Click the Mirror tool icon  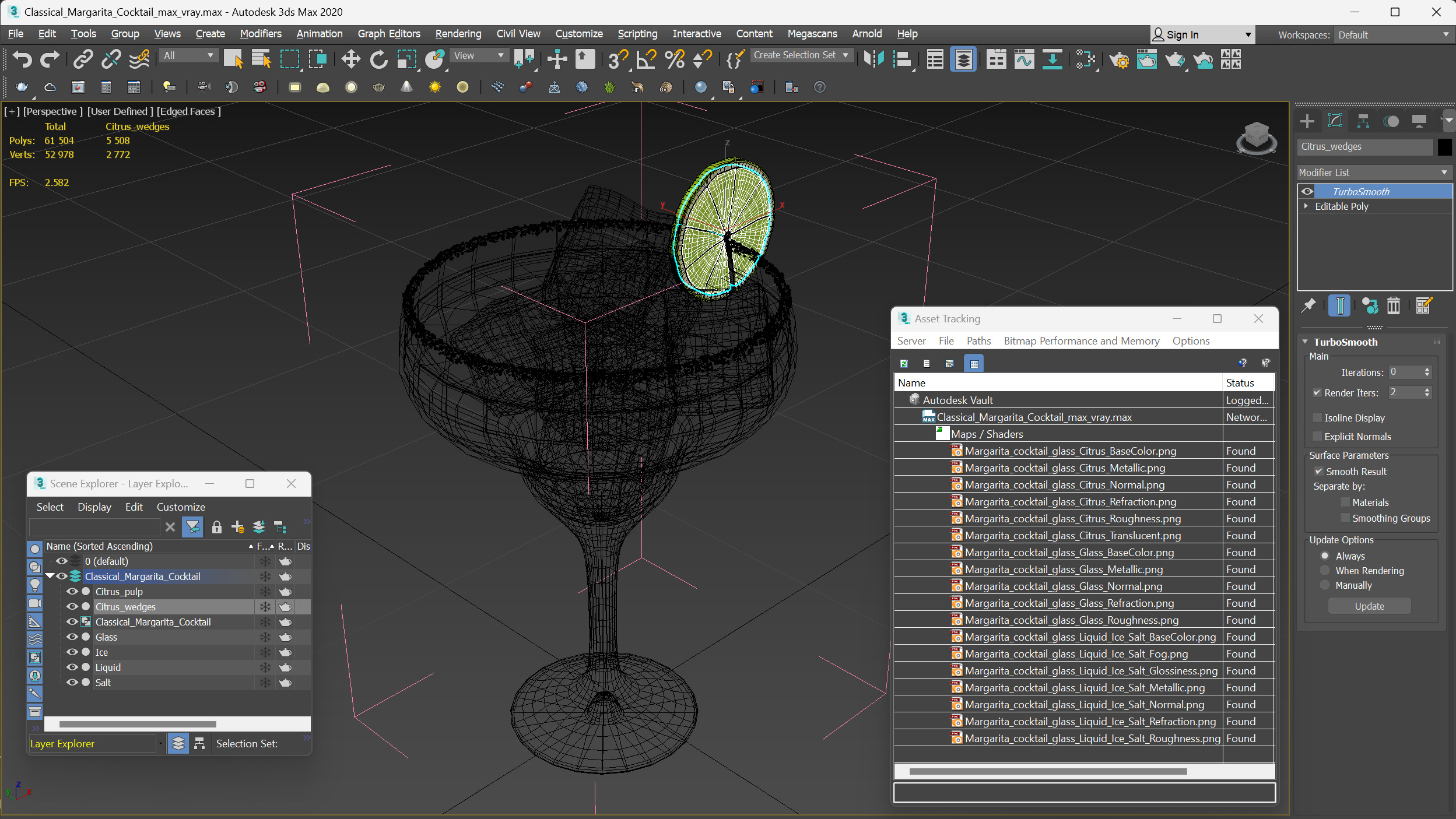coord(873,59)
